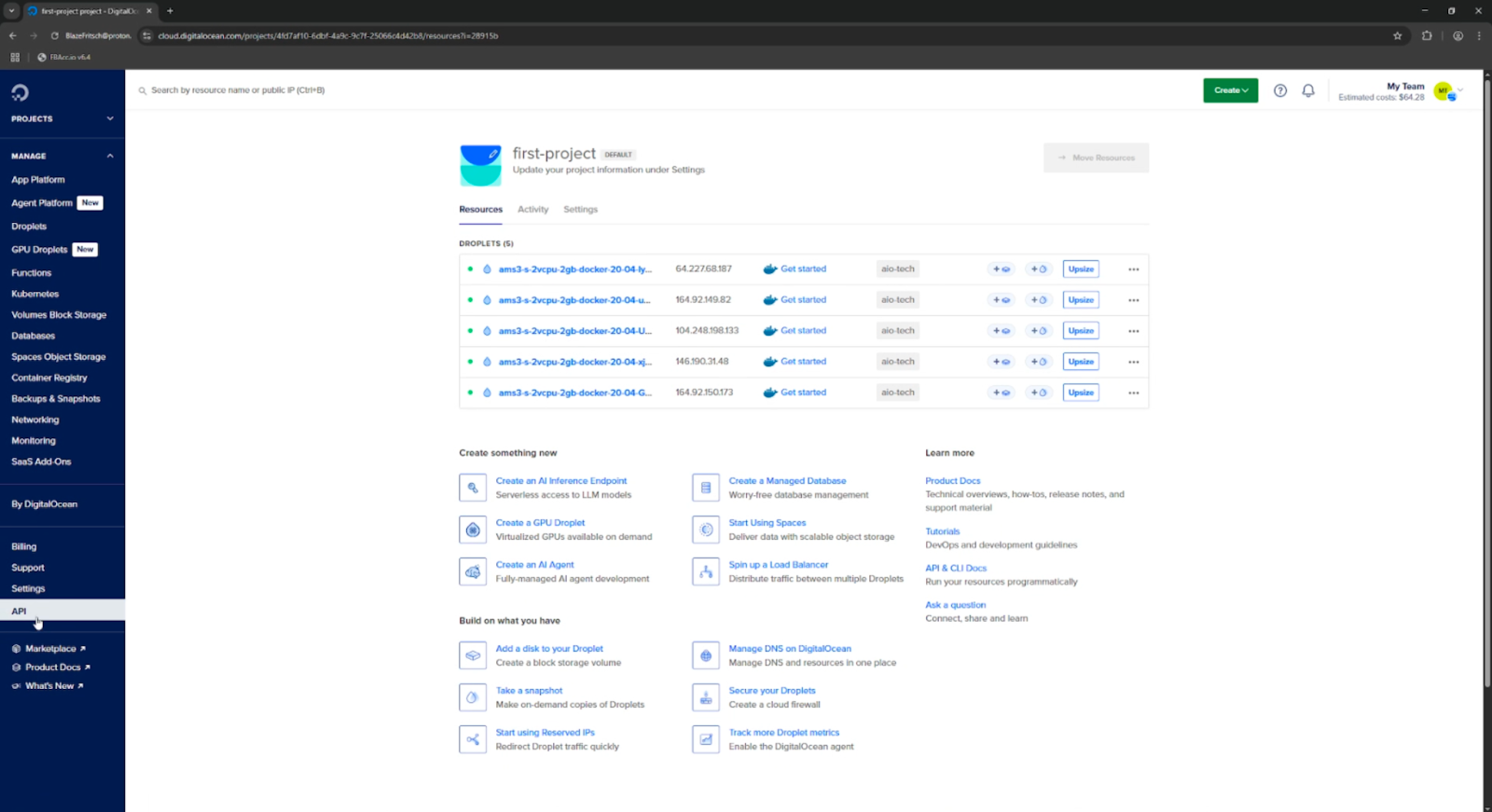Open API in the sidebar

tap(62, 611)
